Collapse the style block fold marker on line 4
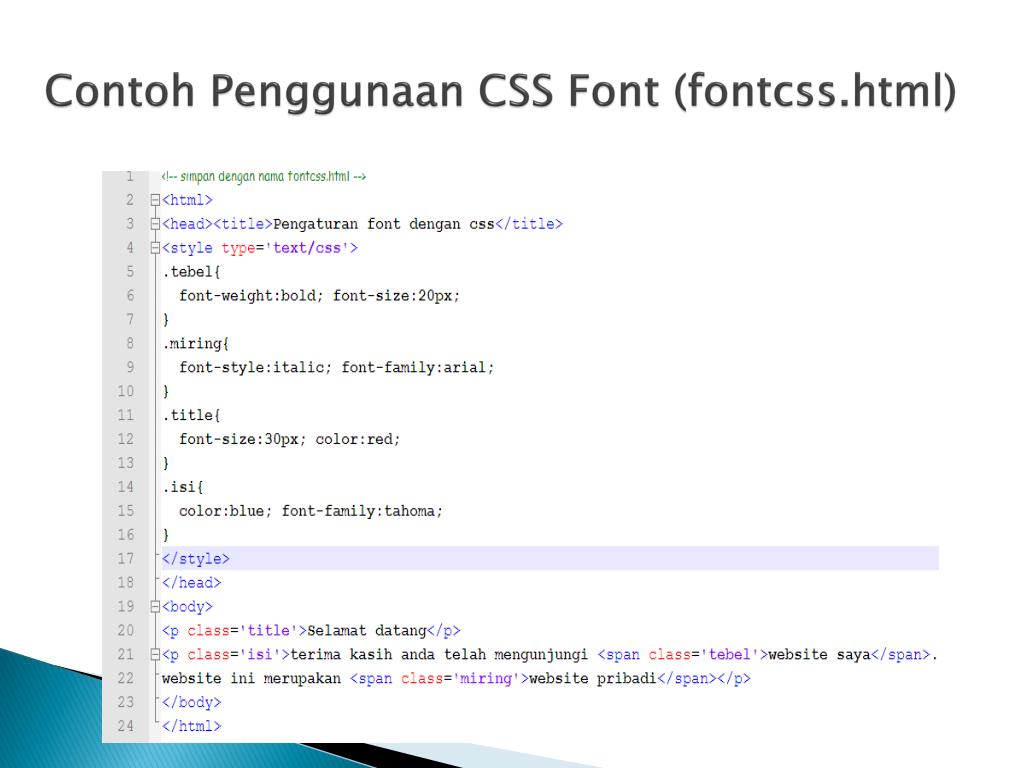 click(x=155, y=248)
